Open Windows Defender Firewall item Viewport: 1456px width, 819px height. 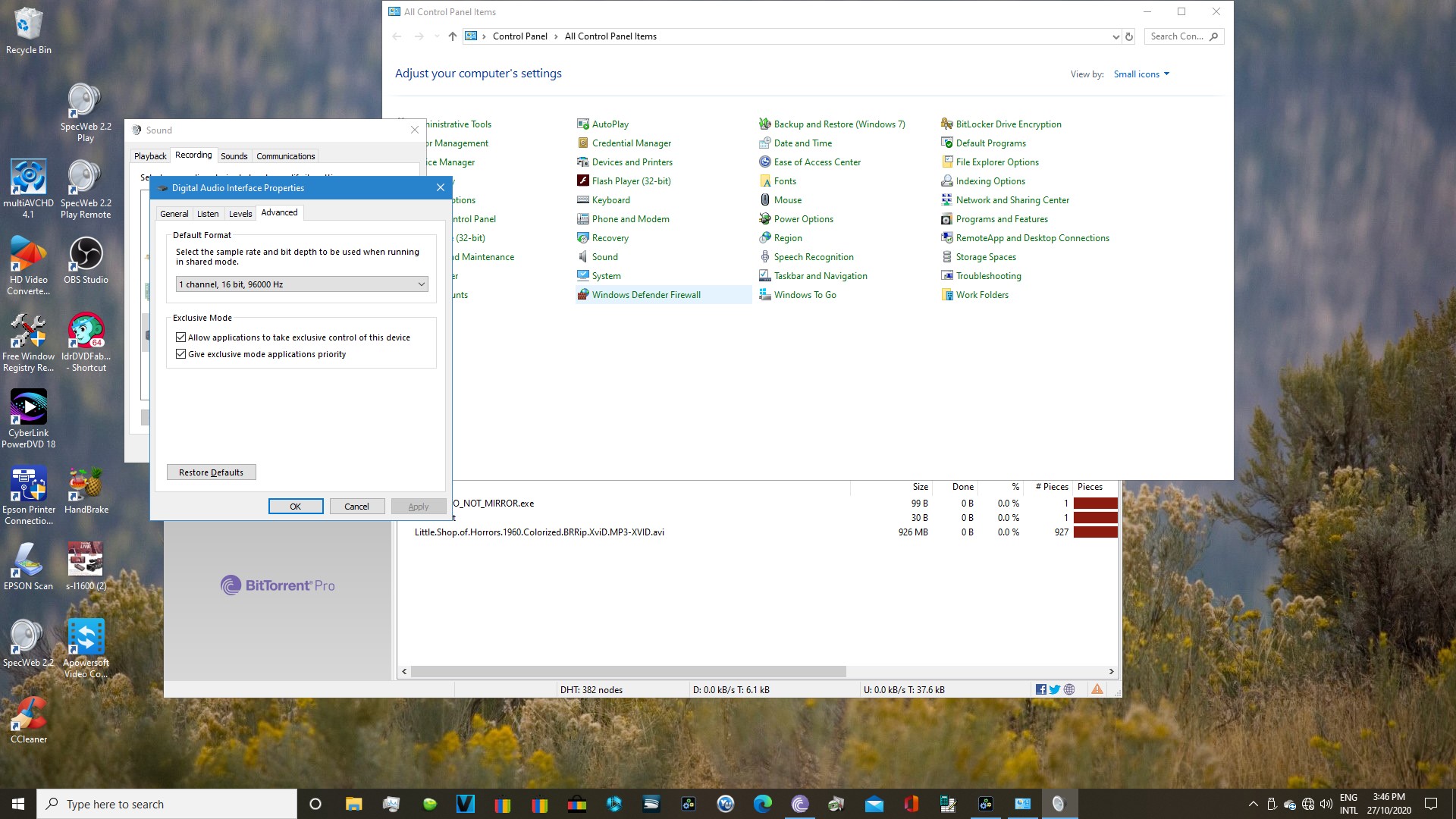645,295
